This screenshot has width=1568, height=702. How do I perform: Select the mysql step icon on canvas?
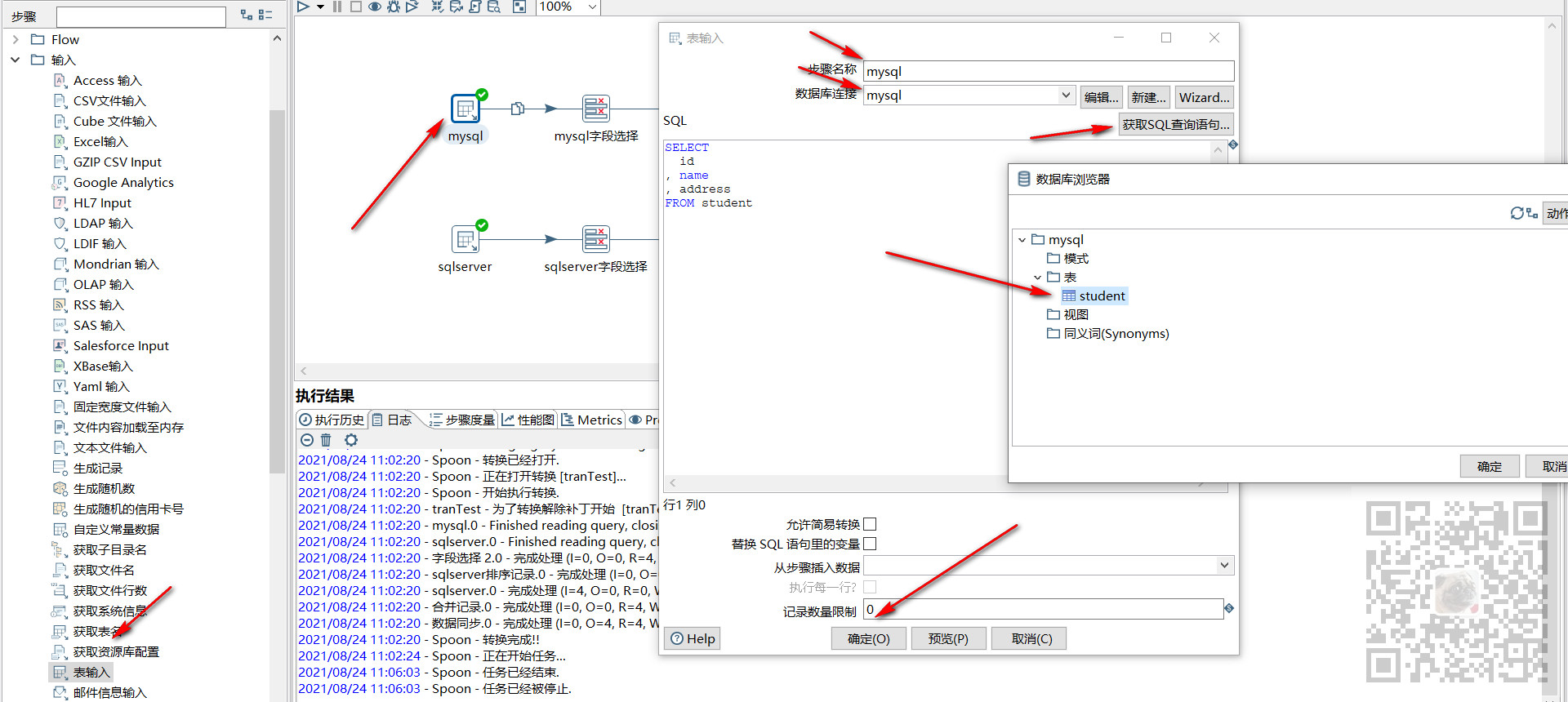point(465,108)
